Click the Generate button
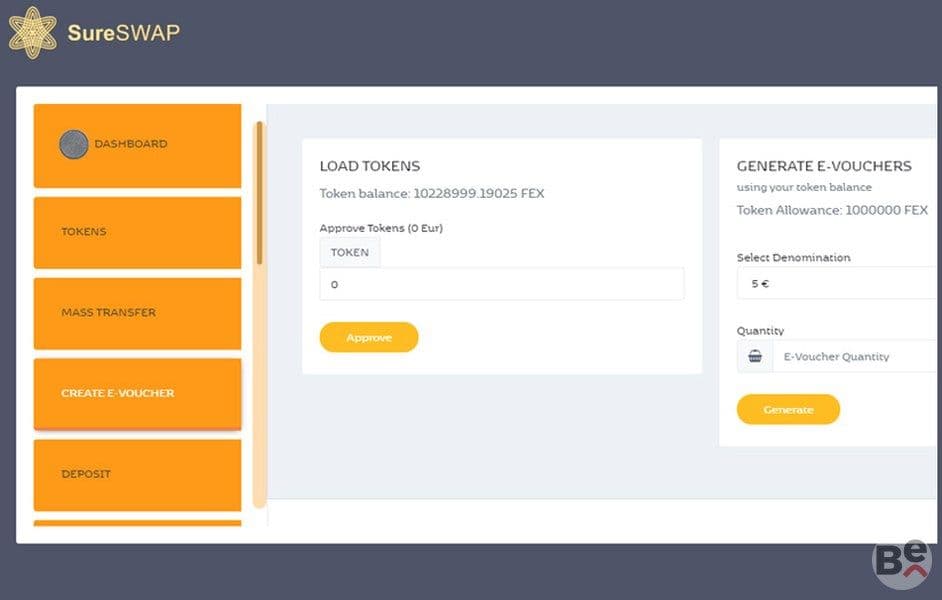 pos(788,410)
